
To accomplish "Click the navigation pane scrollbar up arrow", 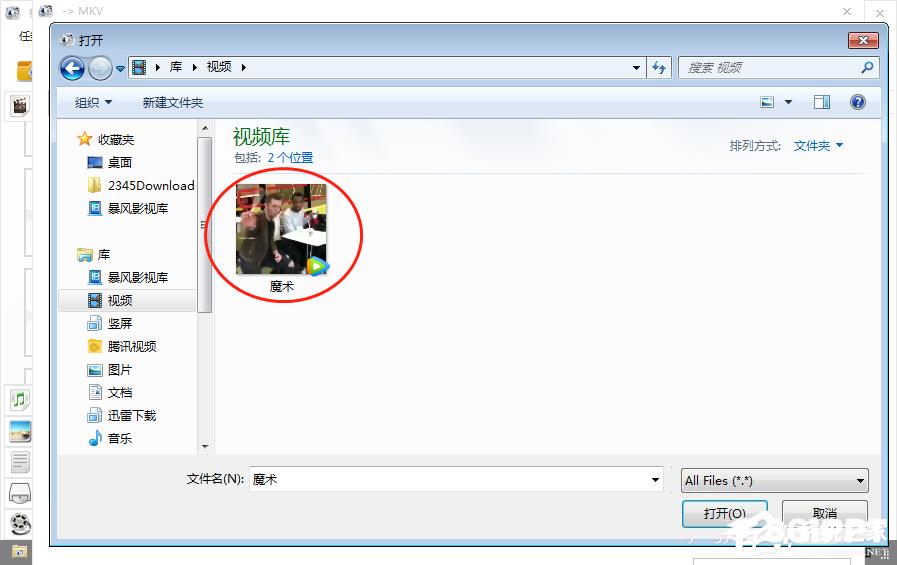I will 205,128.
